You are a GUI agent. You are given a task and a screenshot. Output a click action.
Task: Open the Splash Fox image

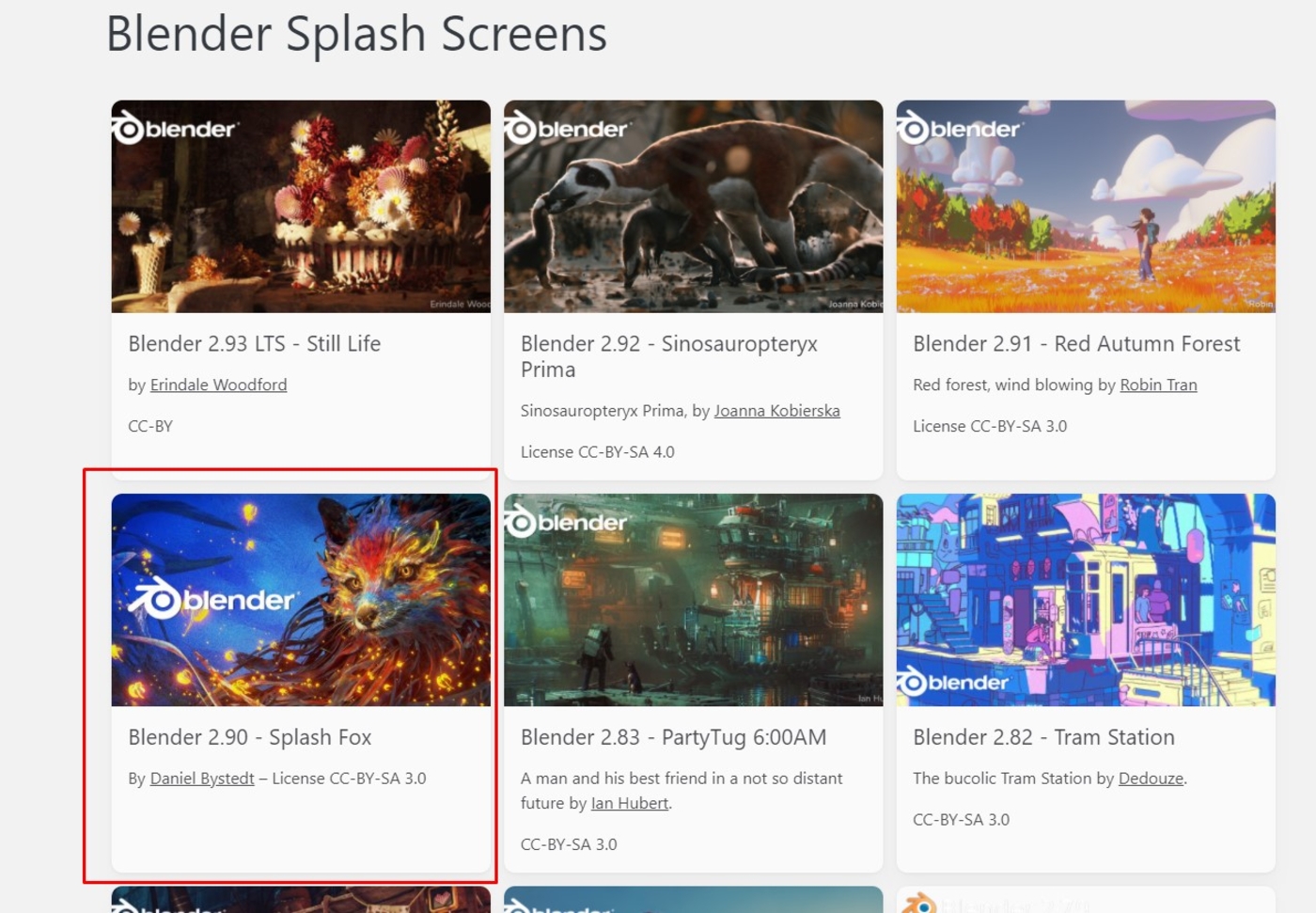[x=301, y=600]
